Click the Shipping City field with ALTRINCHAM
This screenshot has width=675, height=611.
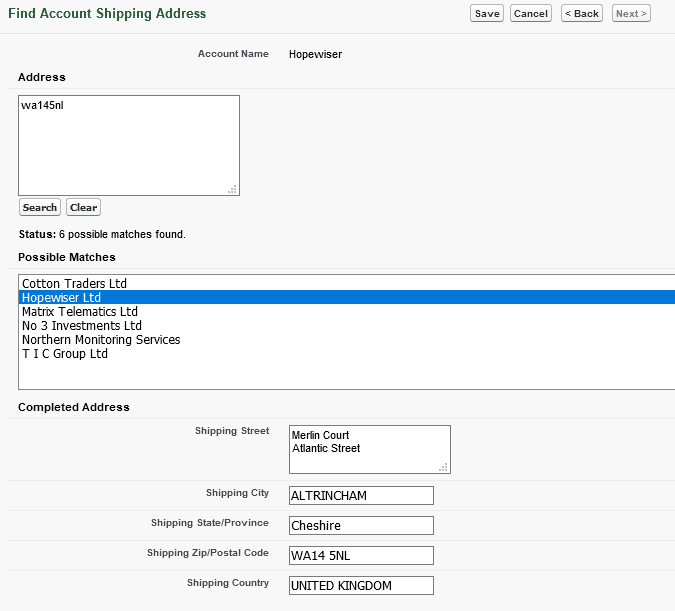tap(361, 496)
